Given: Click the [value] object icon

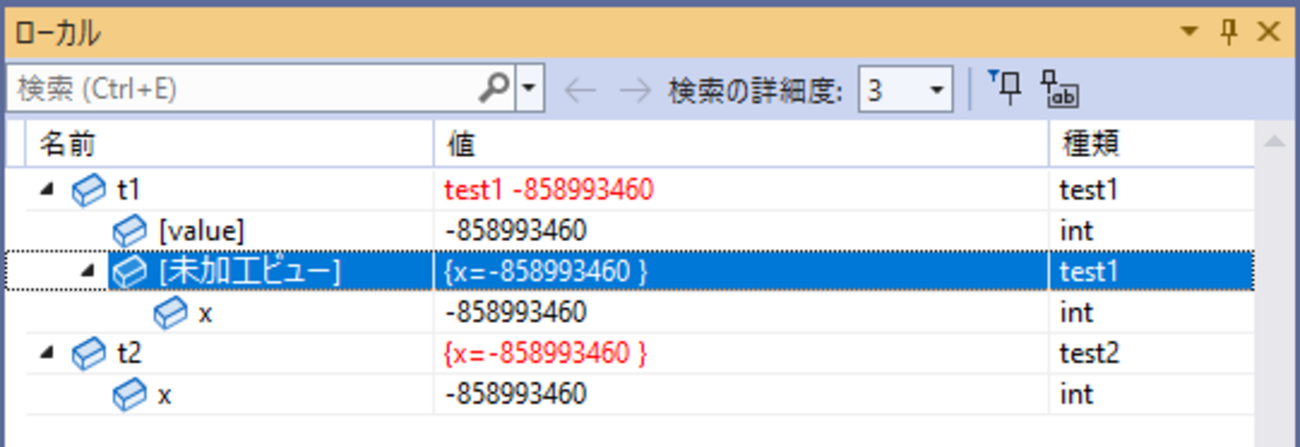Looking at the screenshot, I should [x=130, y=230].
